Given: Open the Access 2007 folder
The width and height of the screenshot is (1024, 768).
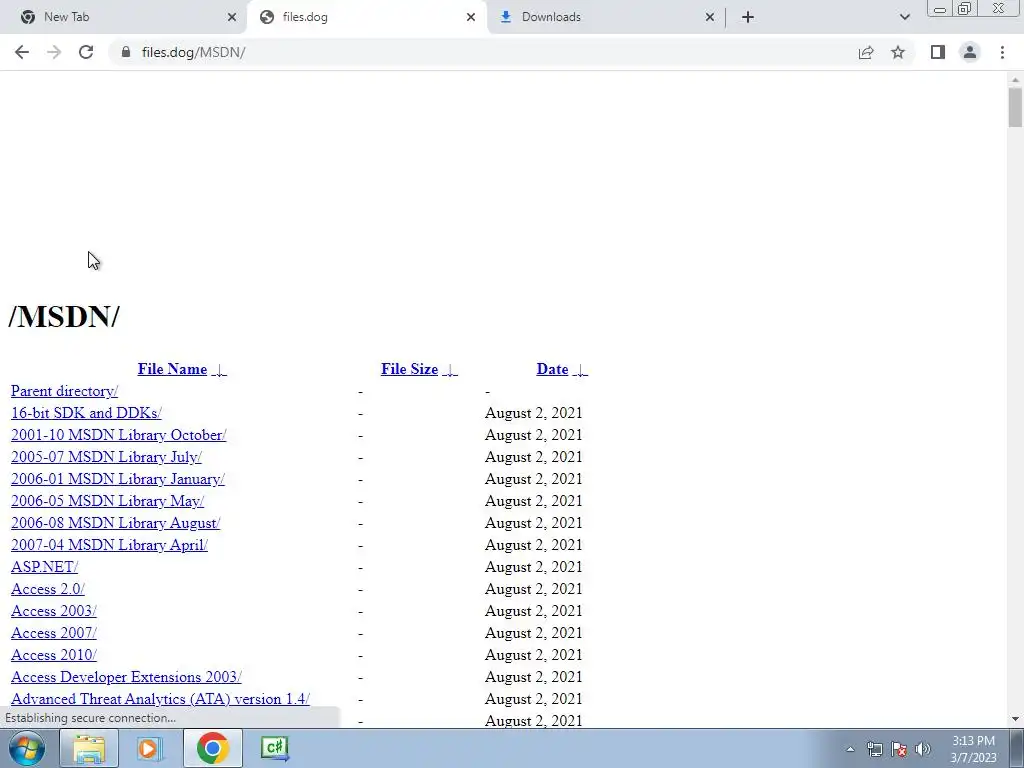Looking at the screenshot, I should 54,633.
